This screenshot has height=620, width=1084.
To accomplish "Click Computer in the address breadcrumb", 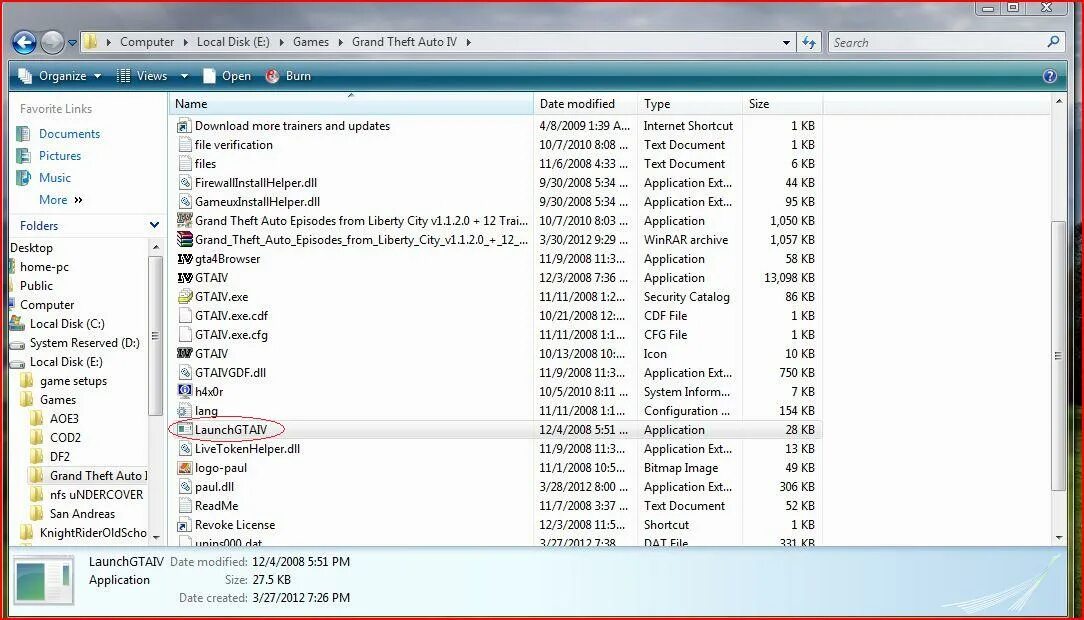I will [x=147, y=42].
